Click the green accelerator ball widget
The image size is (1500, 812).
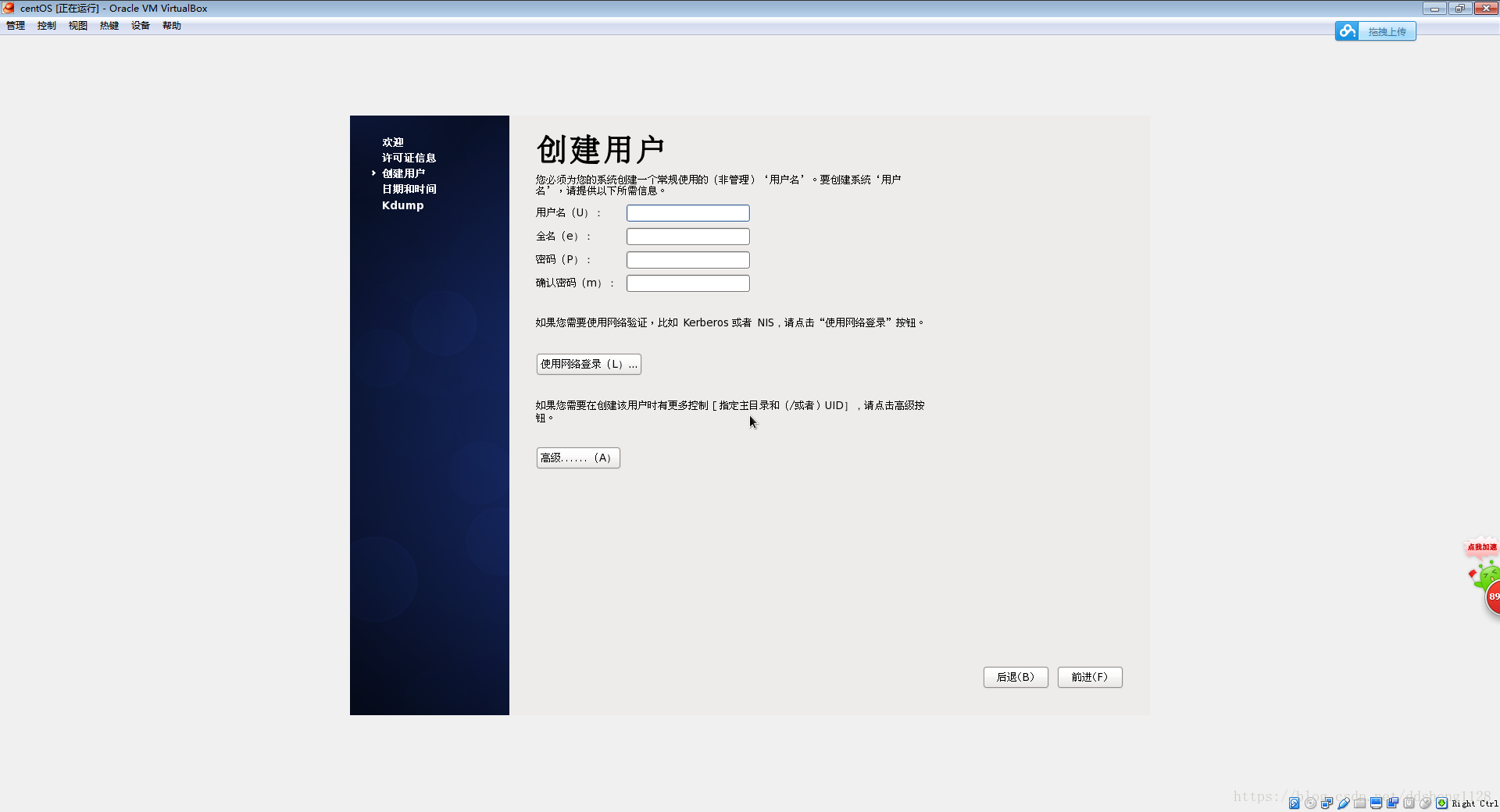click(1488, 587)
